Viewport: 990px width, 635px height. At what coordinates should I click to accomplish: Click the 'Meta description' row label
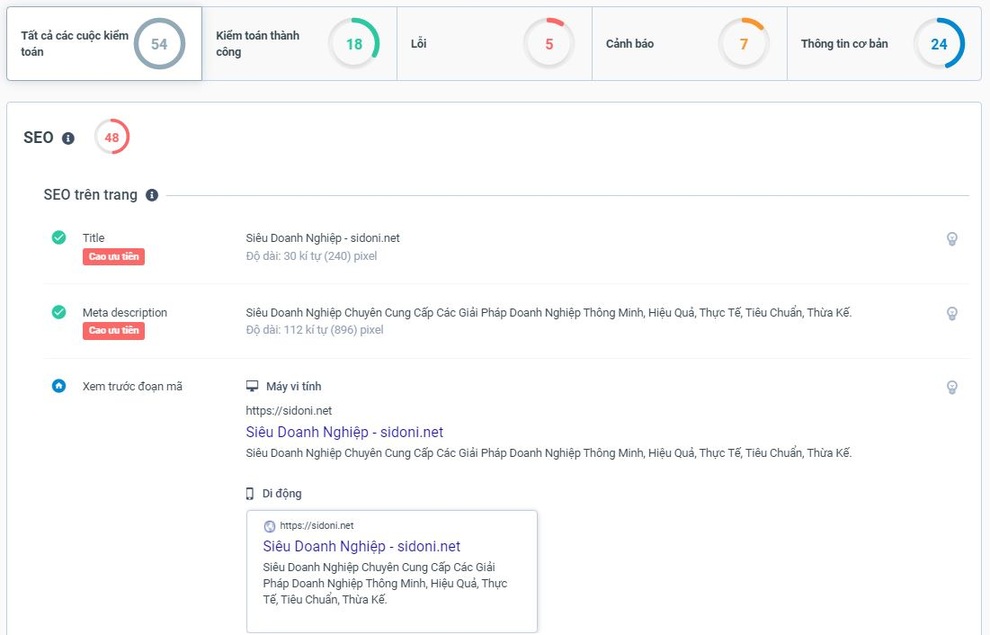pyautogui.click(x=125, y=312)
